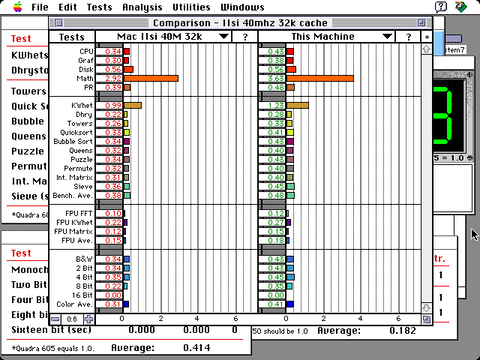Click the Comparison window close box
Image resolution: width=480 pixels, height=360 pixels.
tap(59, 23)
